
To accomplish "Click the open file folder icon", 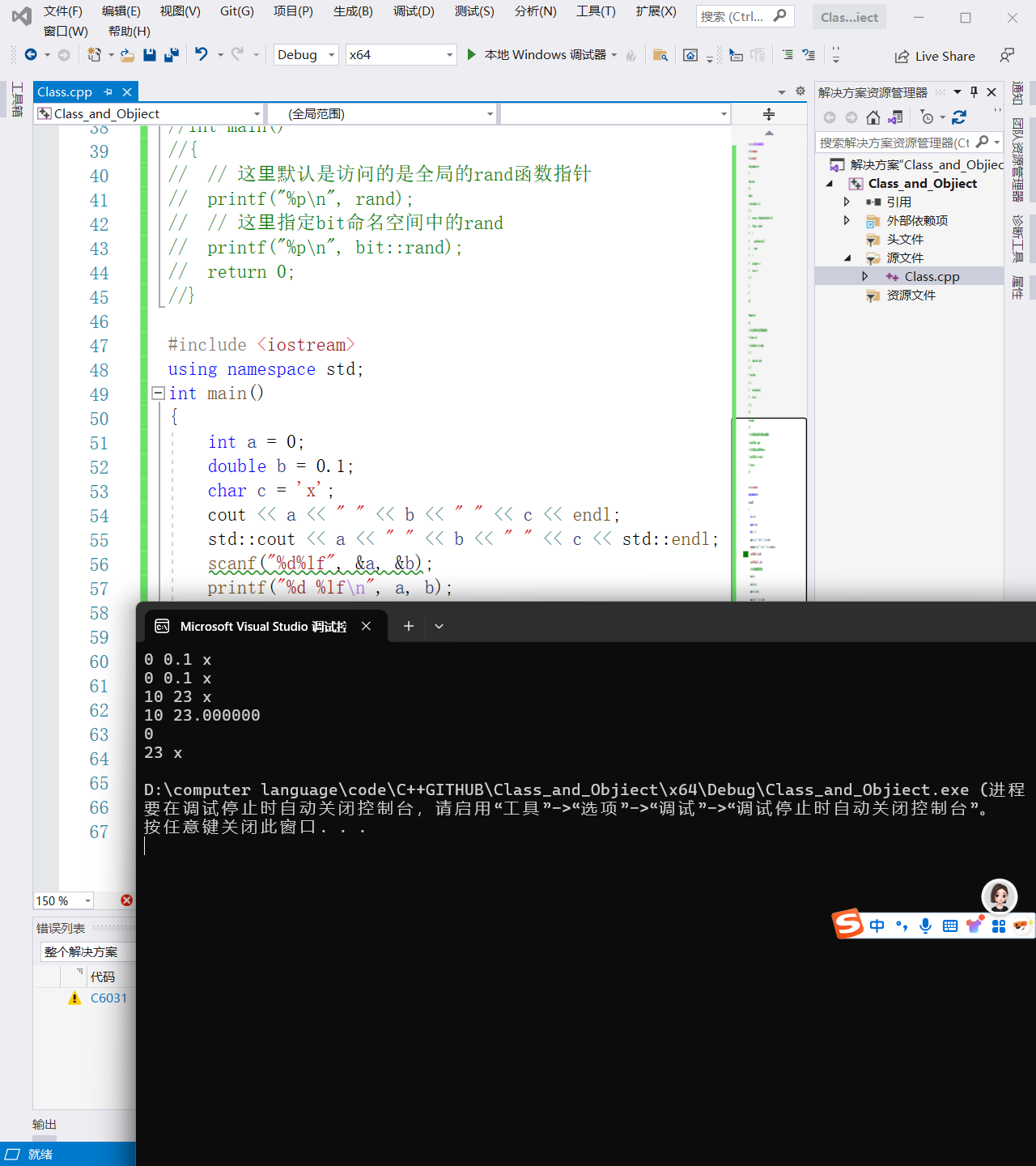I will (127, 54).
